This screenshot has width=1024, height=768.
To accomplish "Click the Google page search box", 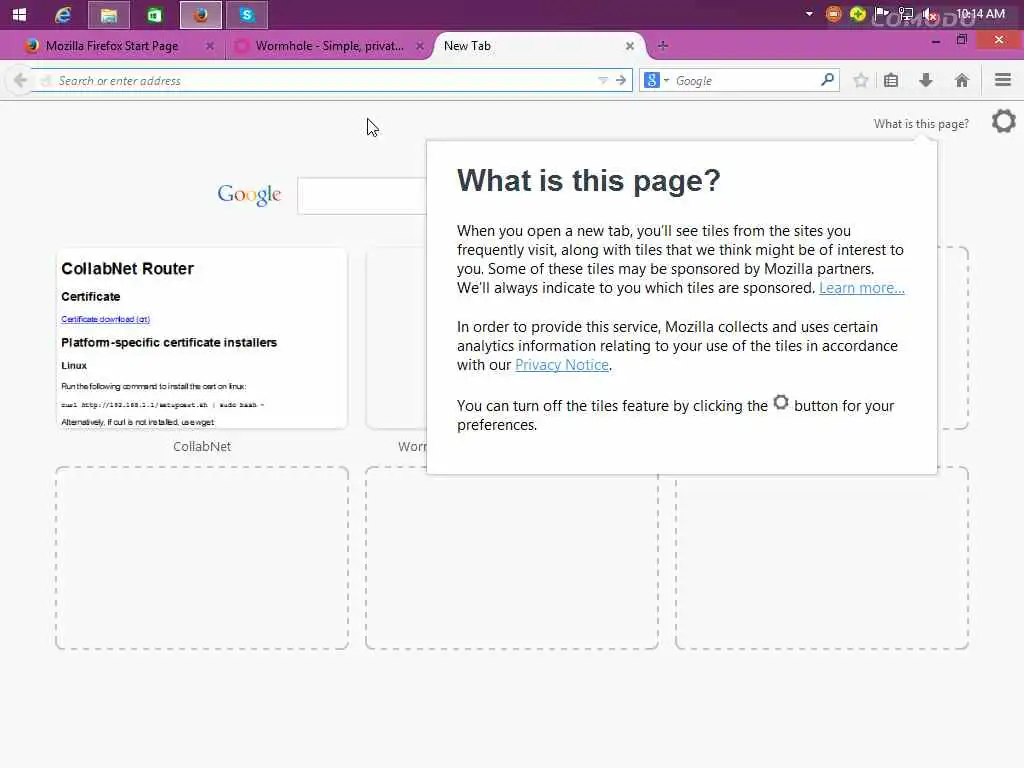I will [x=362, y=195].
